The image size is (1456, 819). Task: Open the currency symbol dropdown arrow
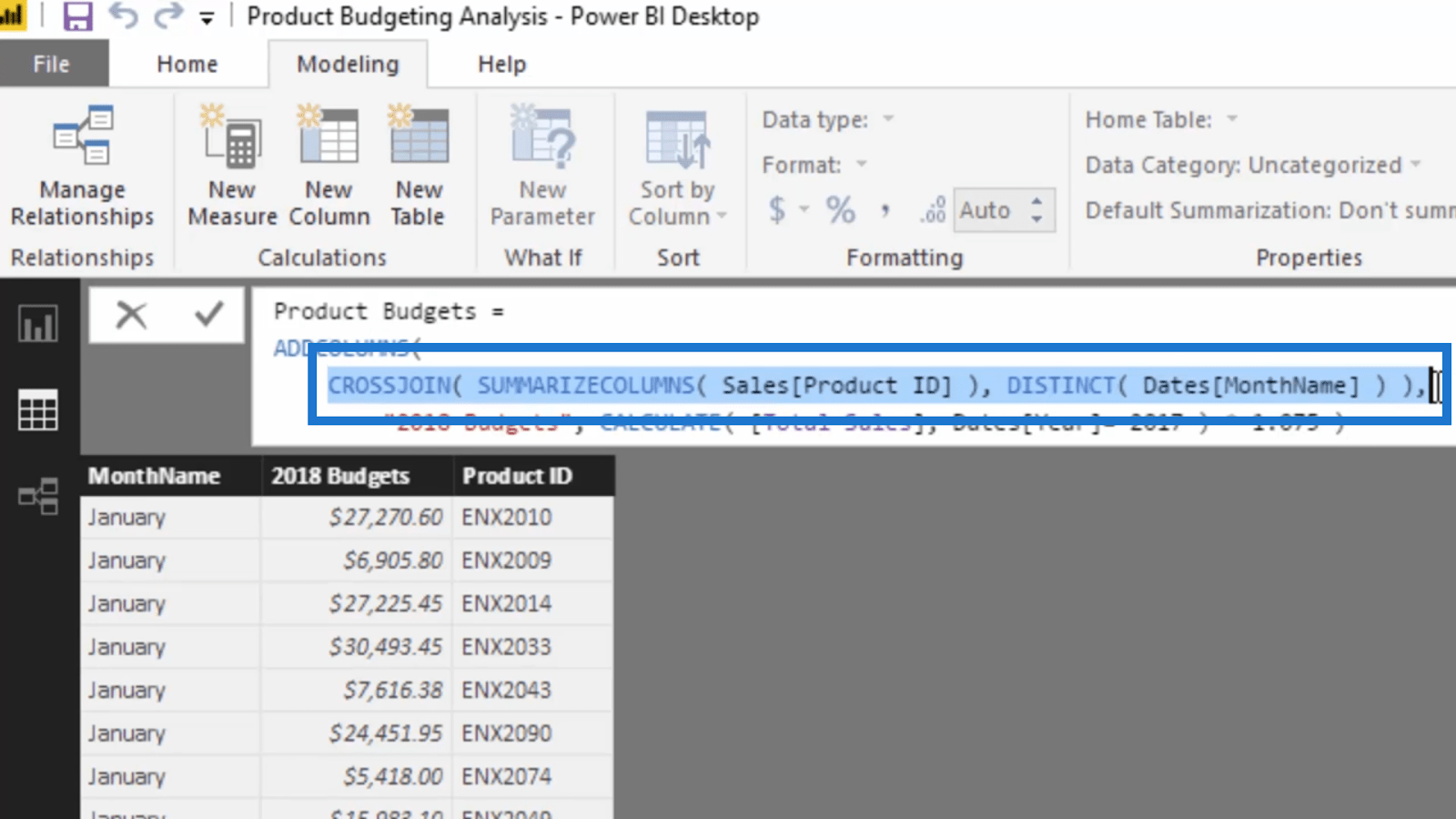point(804,210)
